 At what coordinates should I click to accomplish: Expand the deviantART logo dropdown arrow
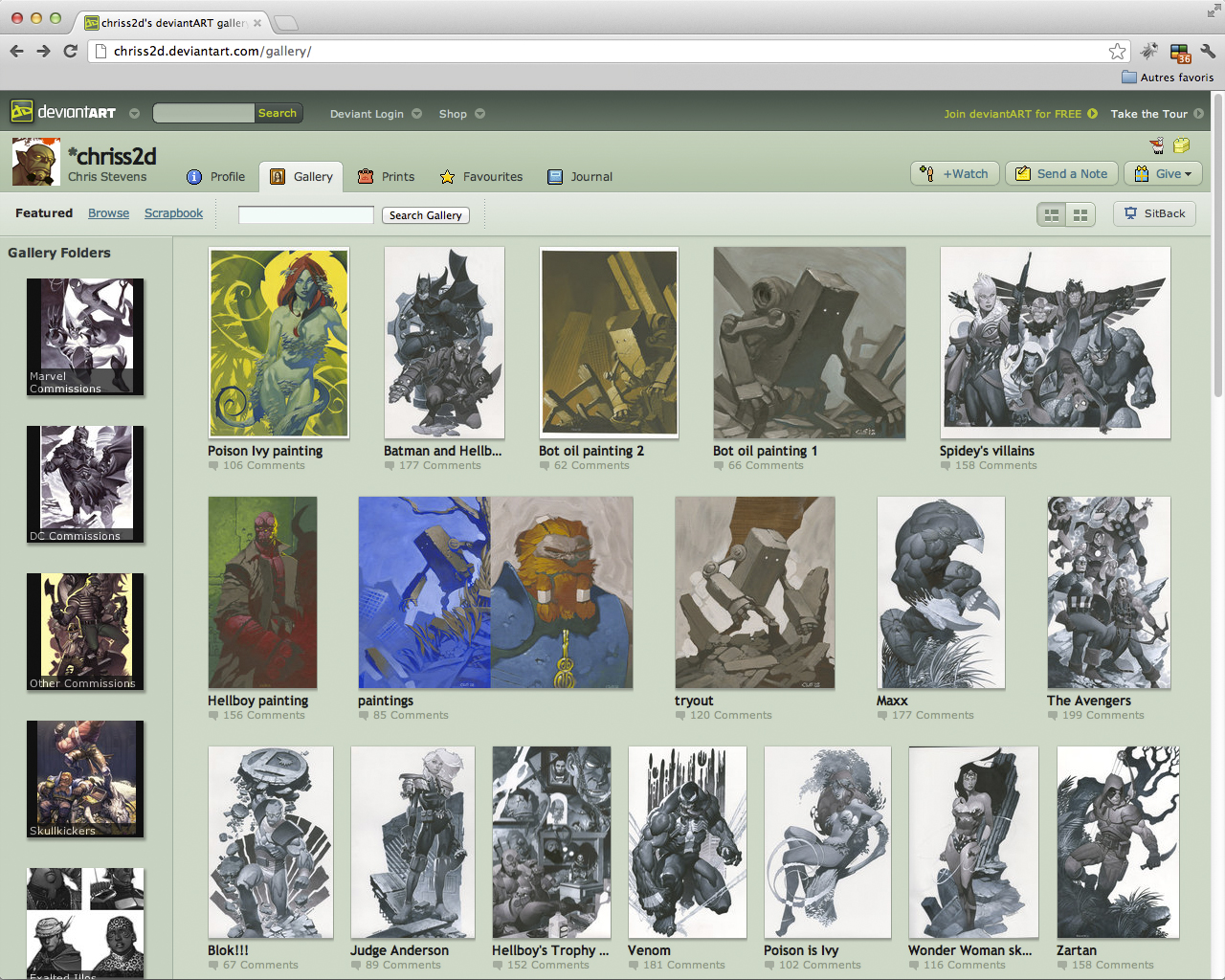coord(134,114)
